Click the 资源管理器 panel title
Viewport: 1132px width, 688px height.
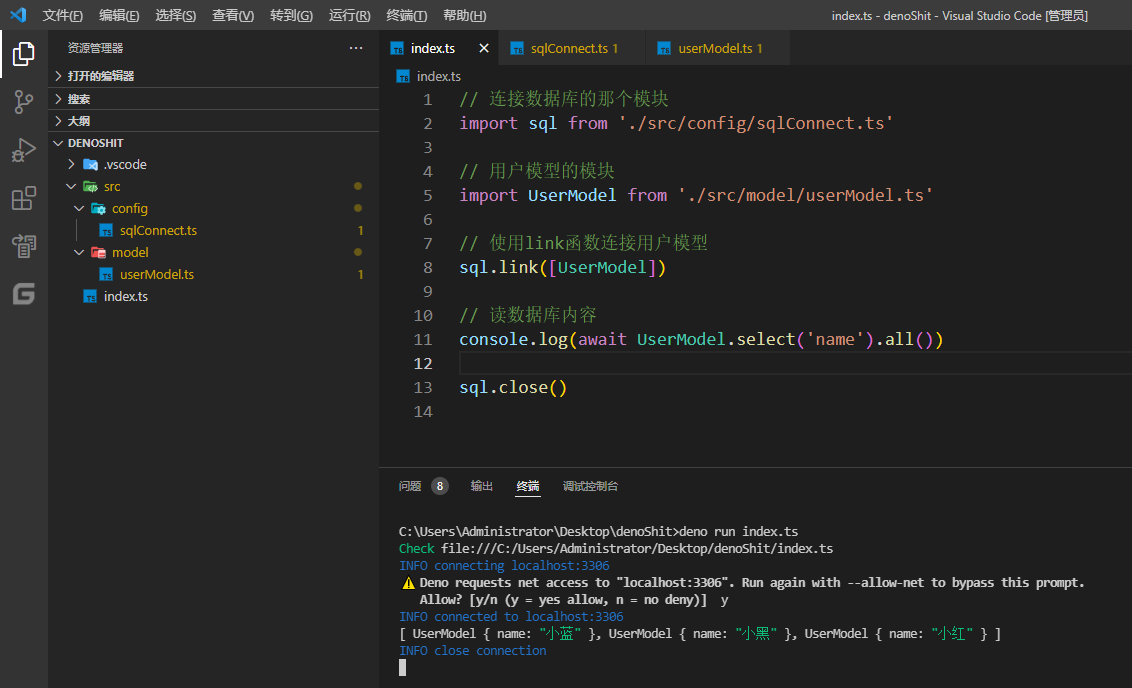tap(95, 48)
